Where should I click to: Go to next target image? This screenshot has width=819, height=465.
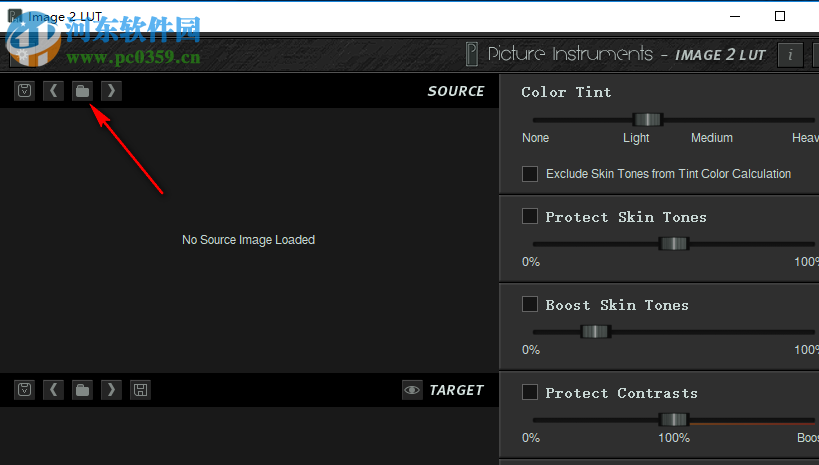click(x=111, y=390)
